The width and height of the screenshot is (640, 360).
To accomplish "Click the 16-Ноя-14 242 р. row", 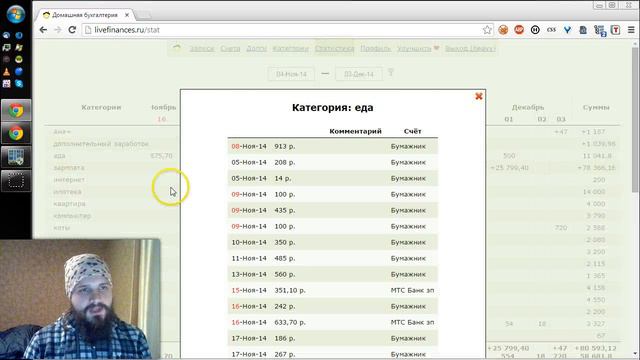I will pos(333,306).
